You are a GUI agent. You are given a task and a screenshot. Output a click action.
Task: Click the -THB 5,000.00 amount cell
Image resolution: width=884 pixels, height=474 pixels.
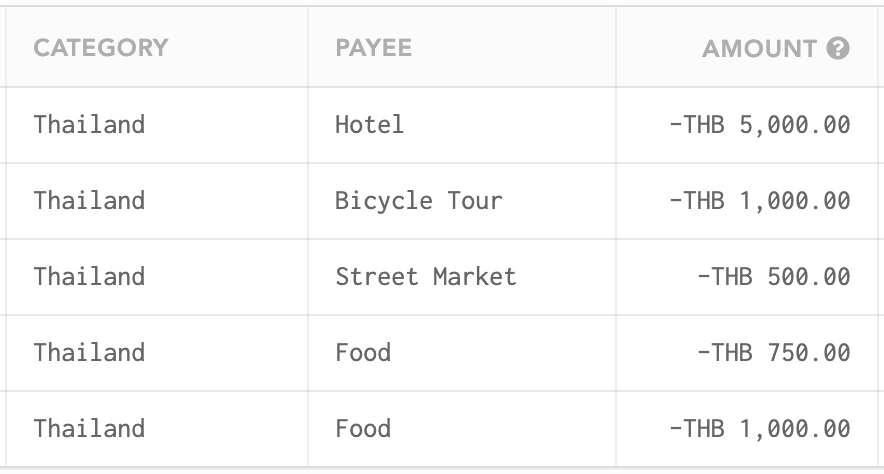click(759, 125)
